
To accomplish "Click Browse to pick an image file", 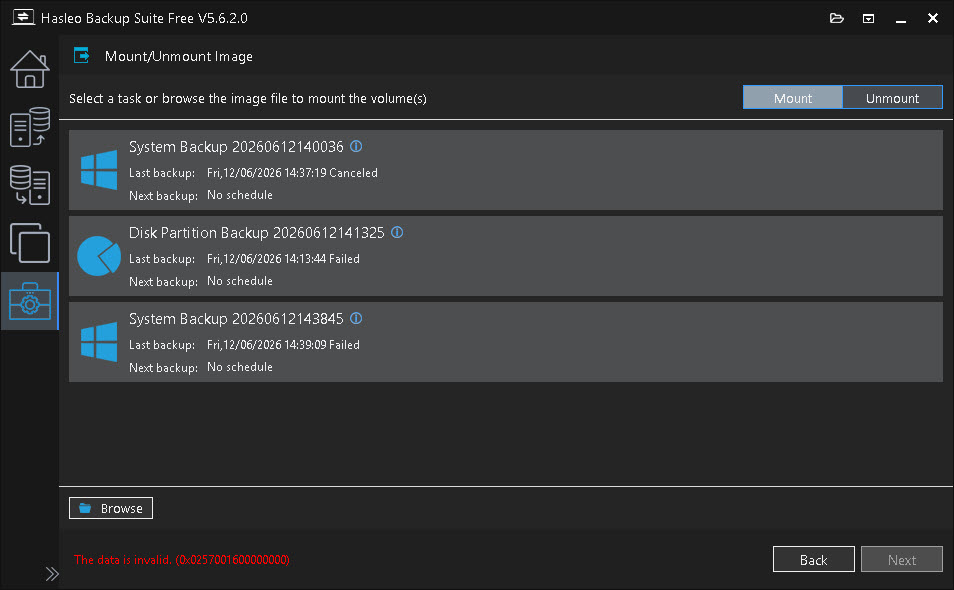I will point(111,508).
